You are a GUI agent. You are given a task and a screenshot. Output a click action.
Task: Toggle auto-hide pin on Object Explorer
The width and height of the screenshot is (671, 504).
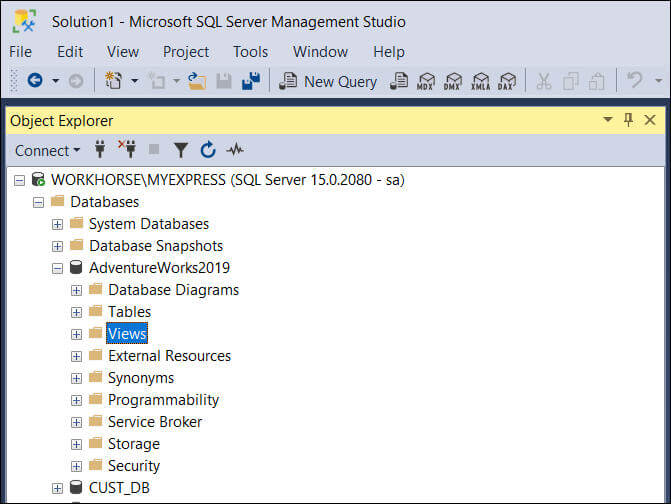628,120
